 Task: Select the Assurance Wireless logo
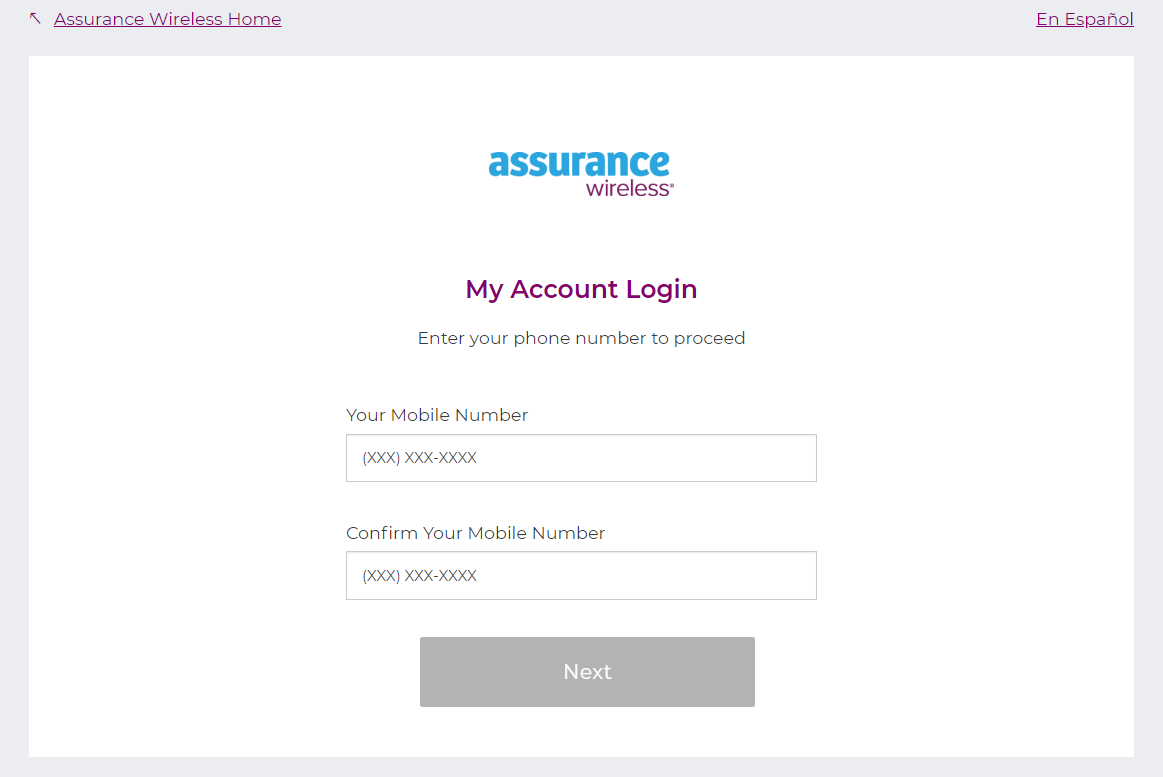pyautogui.click(x=580, y=170)
